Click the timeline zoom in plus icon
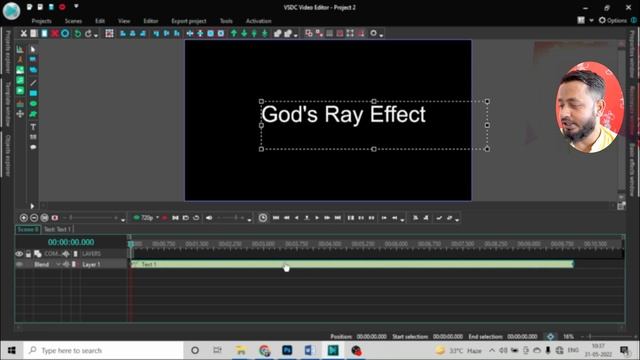This screenshot has height=360, width=640. pyautogui.click(x=24, y=218)
